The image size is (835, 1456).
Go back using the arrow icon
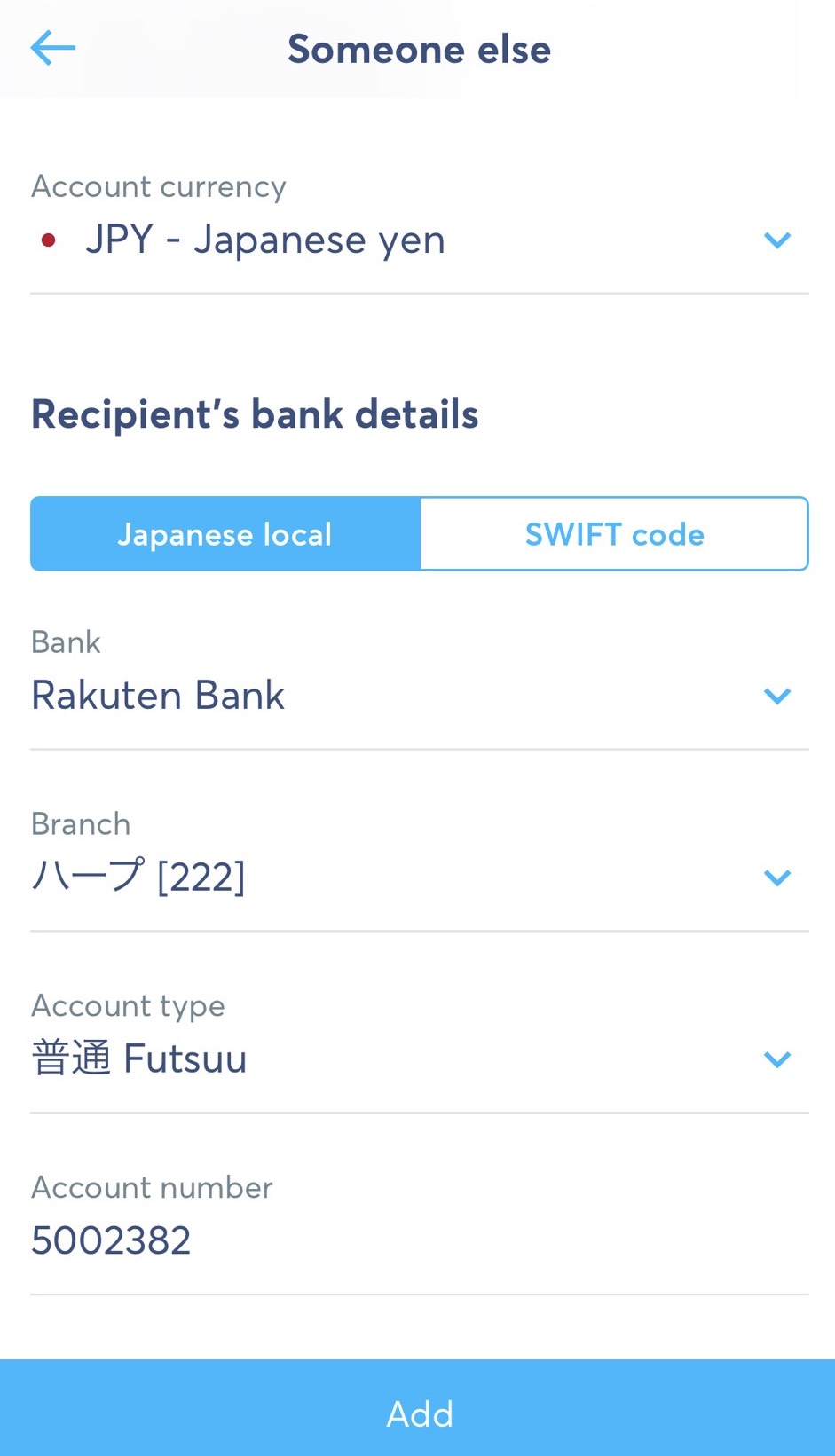pyautogui.click(x=53, y=48)
